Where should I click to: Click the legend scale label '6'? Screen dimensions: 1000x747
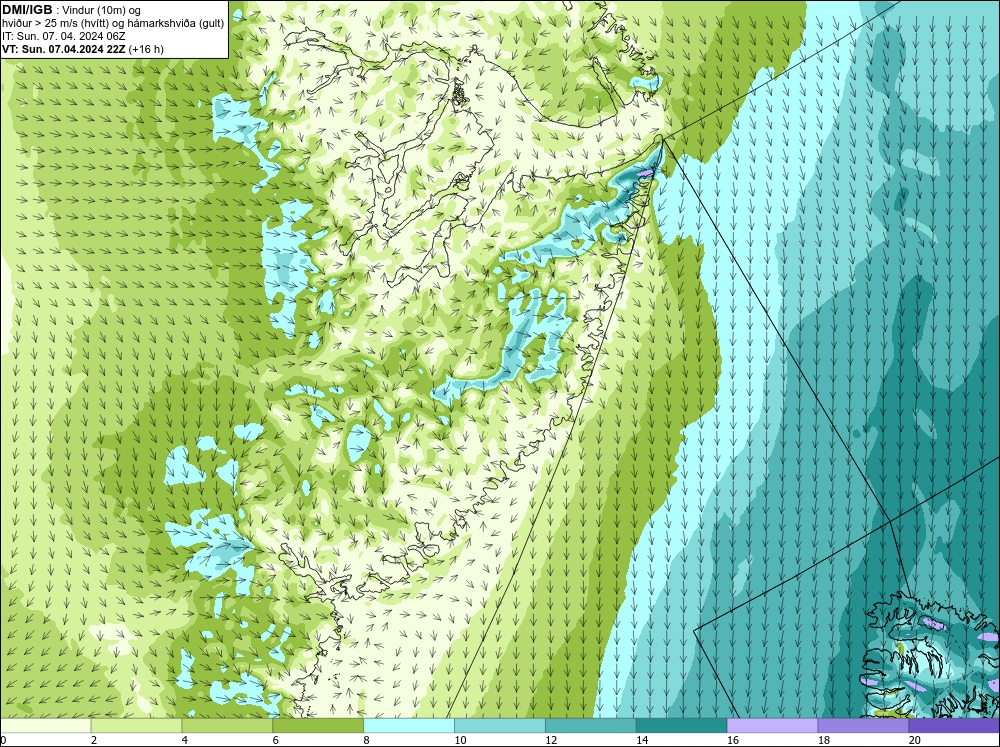click(276, 740)
